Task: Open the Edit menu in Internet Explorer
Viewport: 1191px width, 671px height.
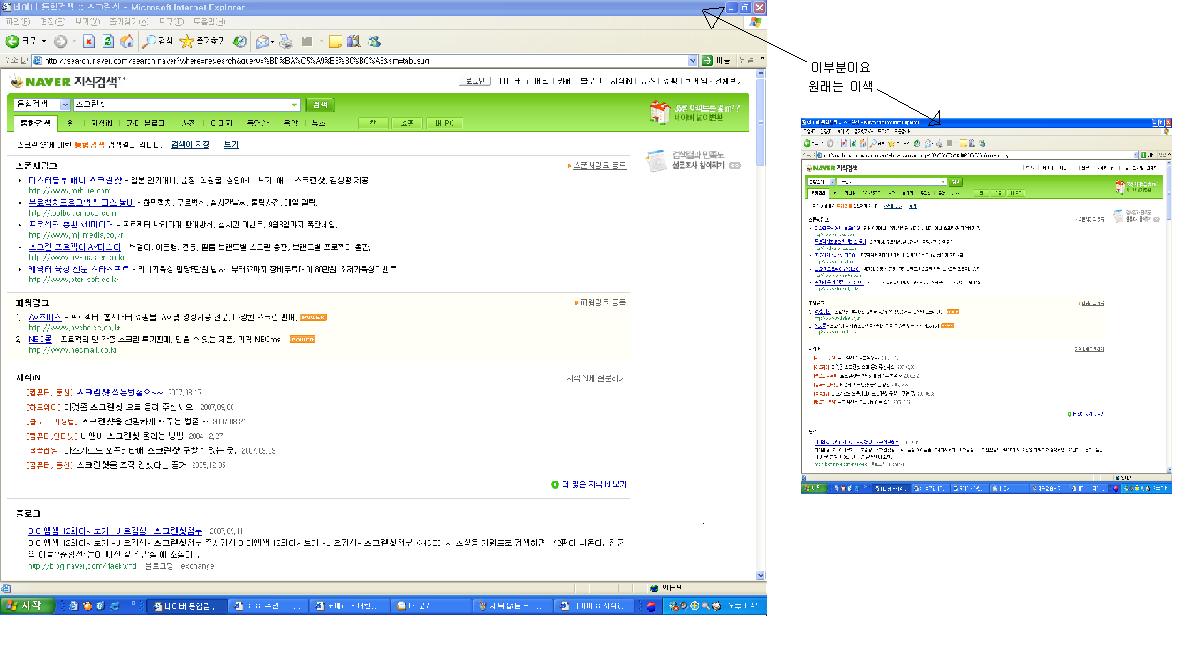Action: point(52,22)
